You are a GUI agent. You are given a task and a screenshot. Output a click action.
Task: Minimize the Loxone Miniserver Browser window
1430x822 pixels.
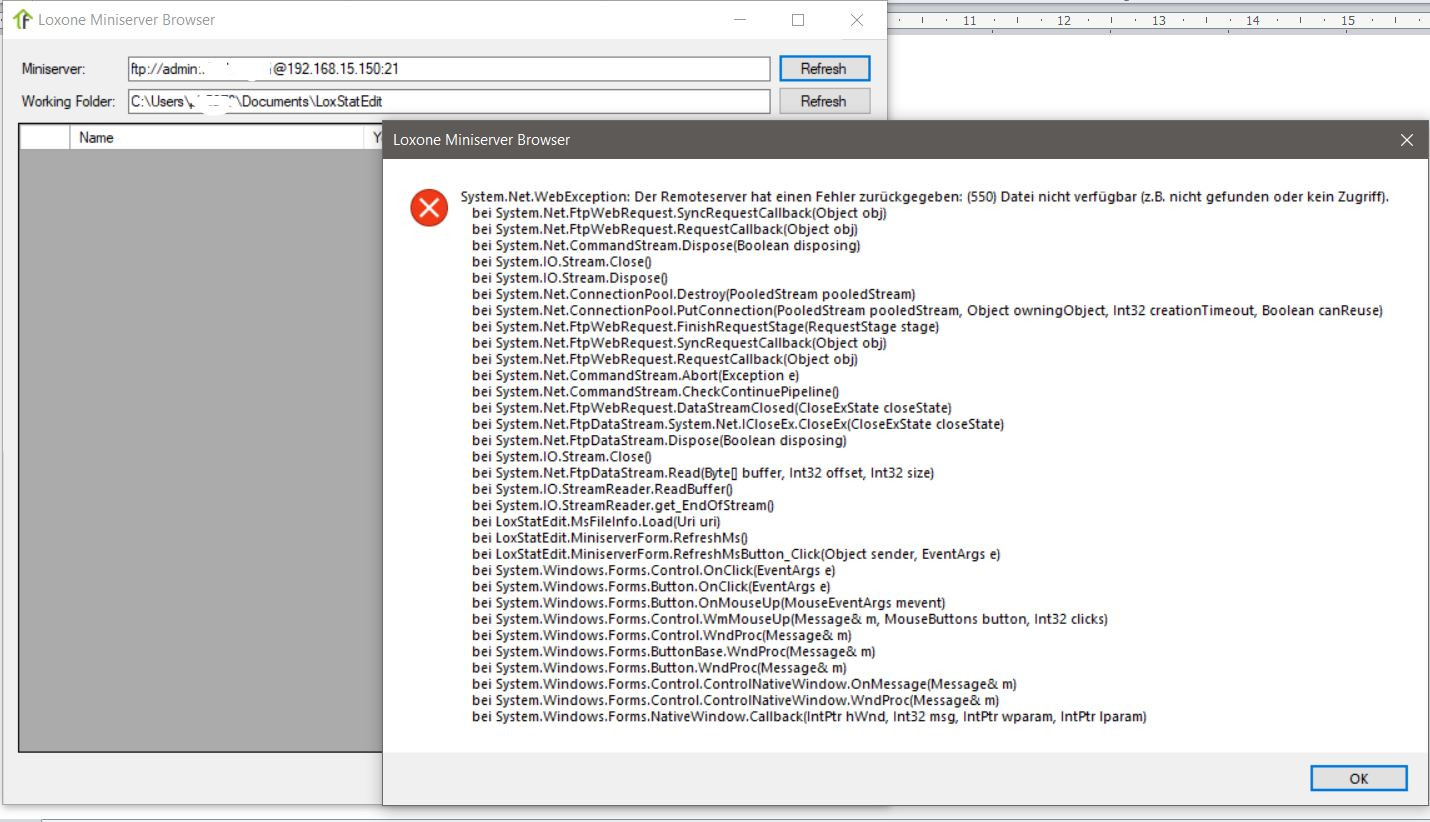pos(739,20)
